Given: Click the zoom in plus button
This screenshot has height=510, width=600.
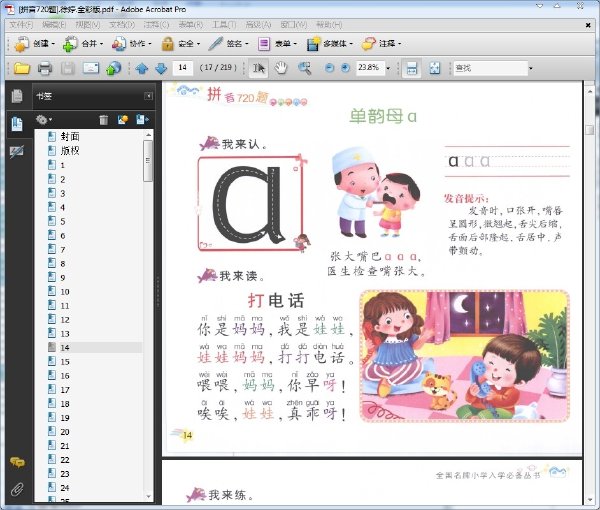Looking at the screenshot, I should [345, 68].
